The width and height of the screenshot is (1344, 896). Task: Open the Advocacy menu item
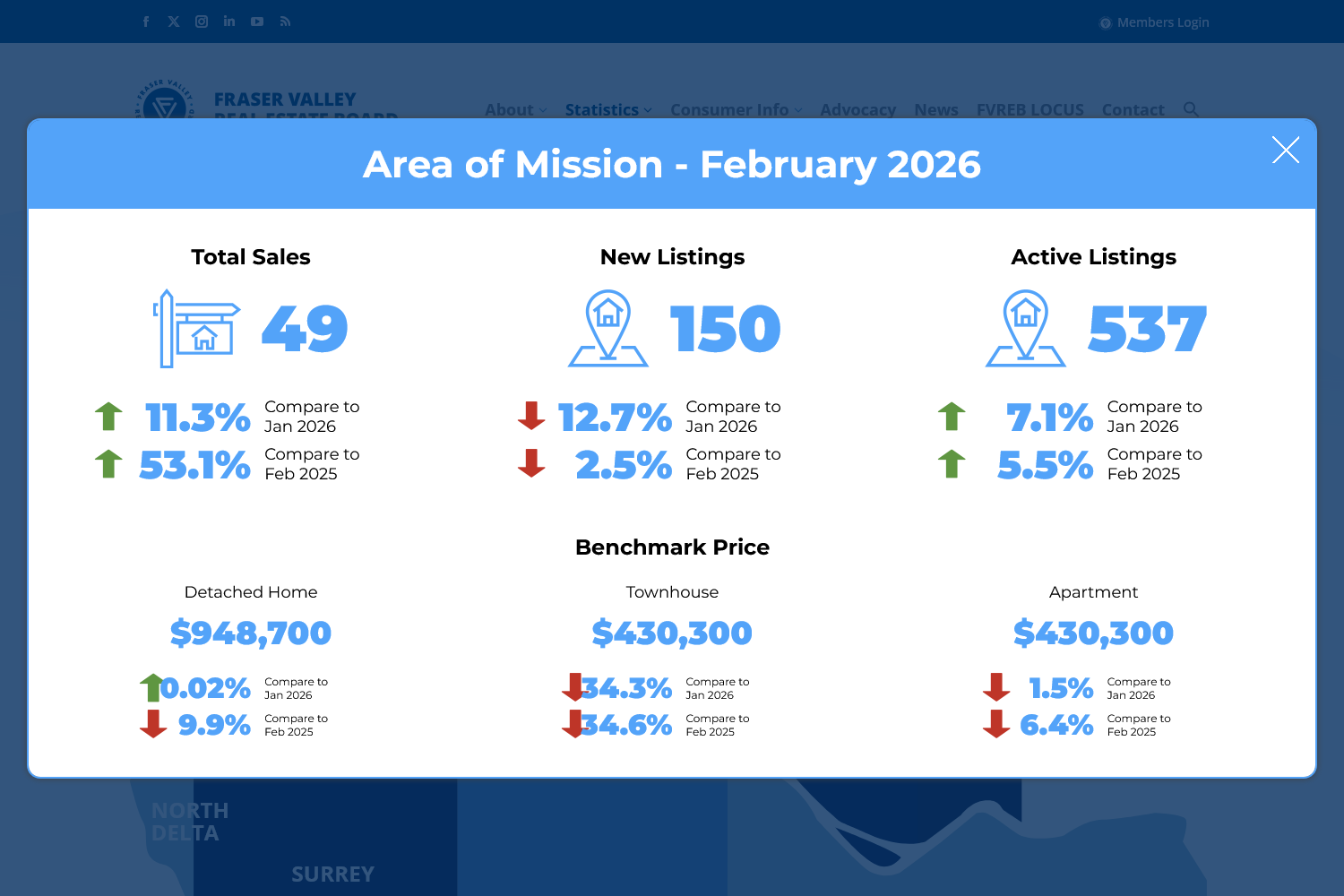coord(857,110)
